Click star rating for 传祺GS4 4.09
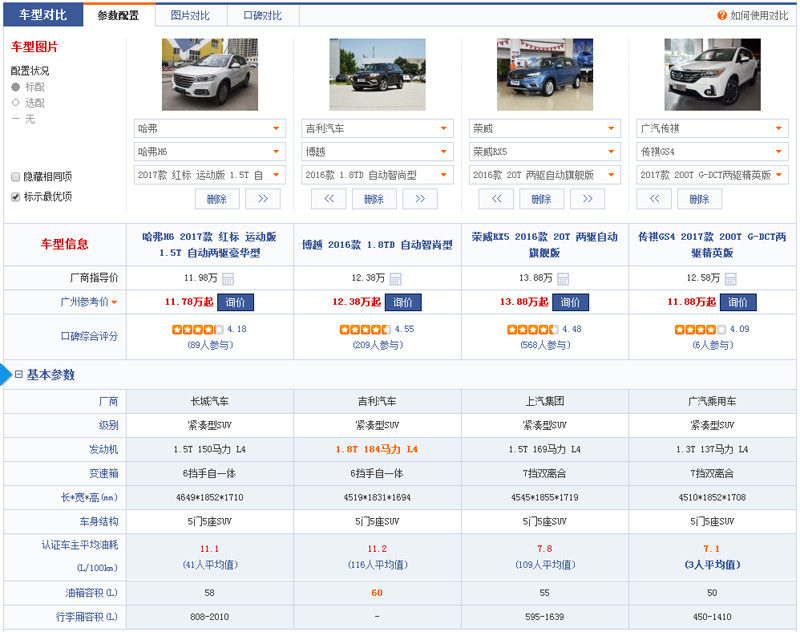This screenshot has height=632, width=800. point(700,330)
